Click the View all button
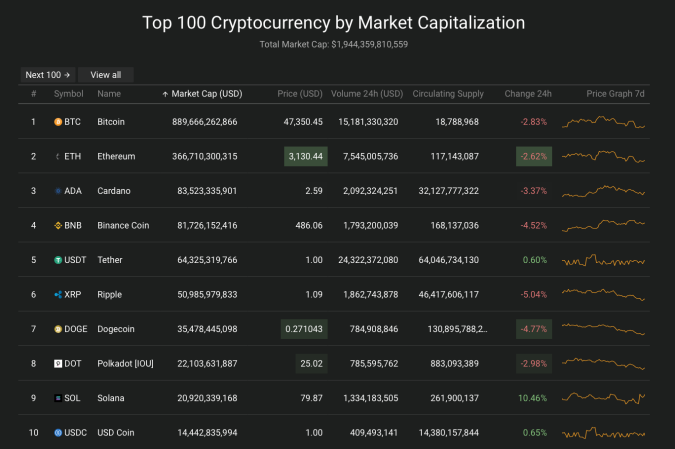Image resolution: width=675 pixels, height=449 pixels. 105,75
